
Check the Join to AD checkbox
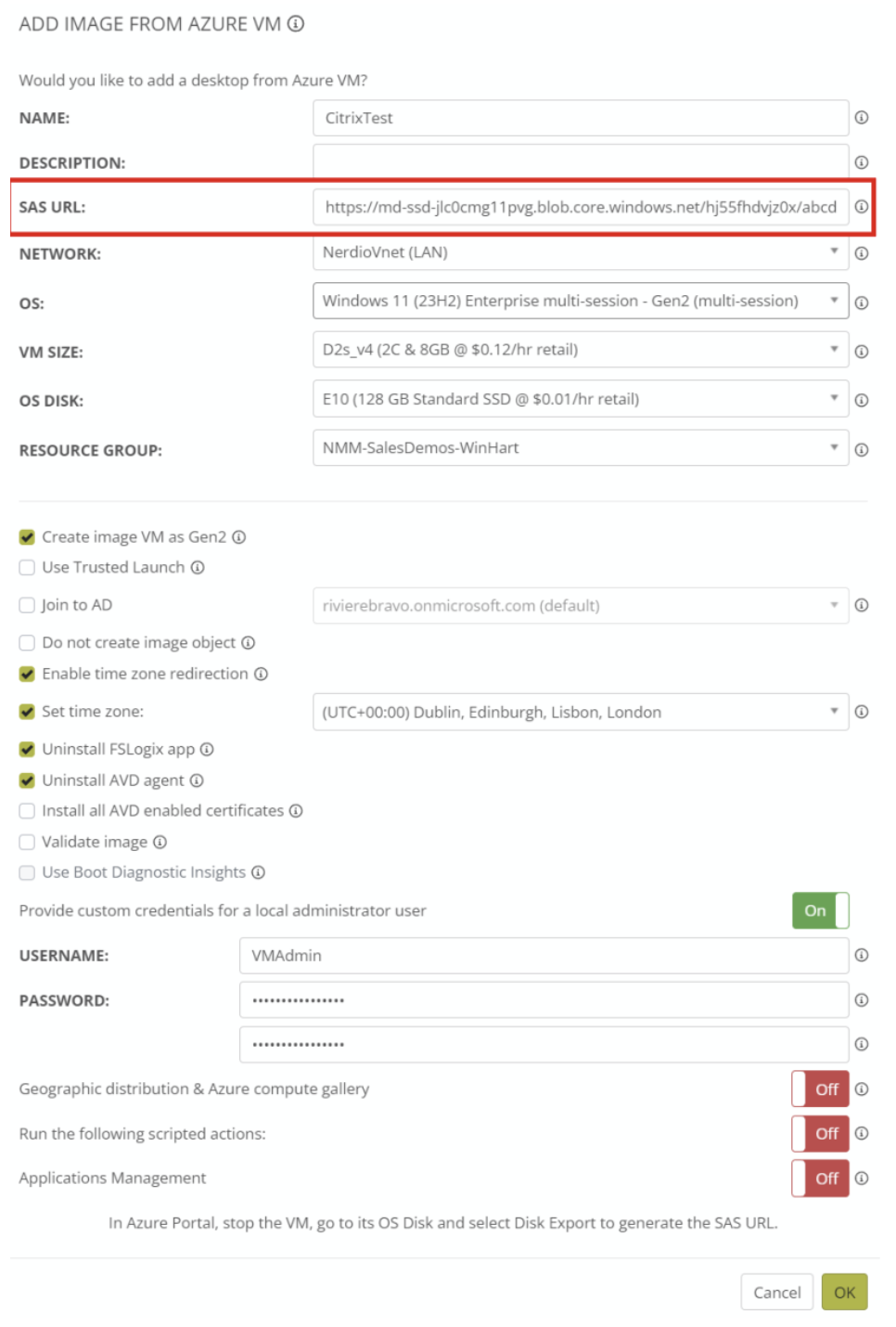(x=27, y=605)
